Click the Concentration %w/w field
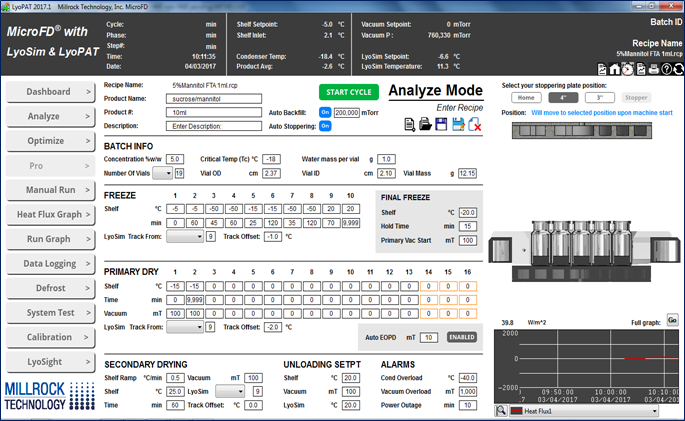The height and width of the screenshot is (421, 685). click(x=175, y=159)
